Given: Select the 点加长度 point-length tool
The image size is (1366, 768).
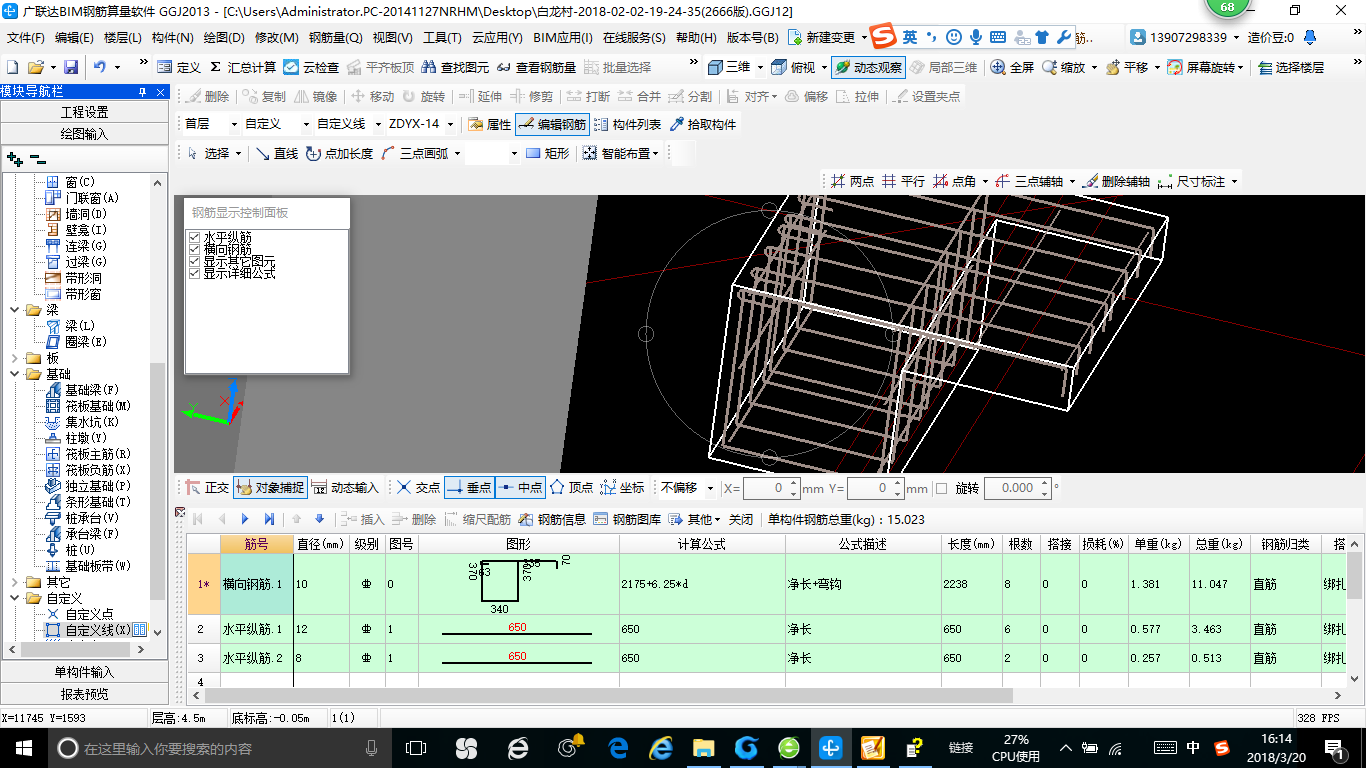Looking at the screenshot, I should [x=340, y=153].
